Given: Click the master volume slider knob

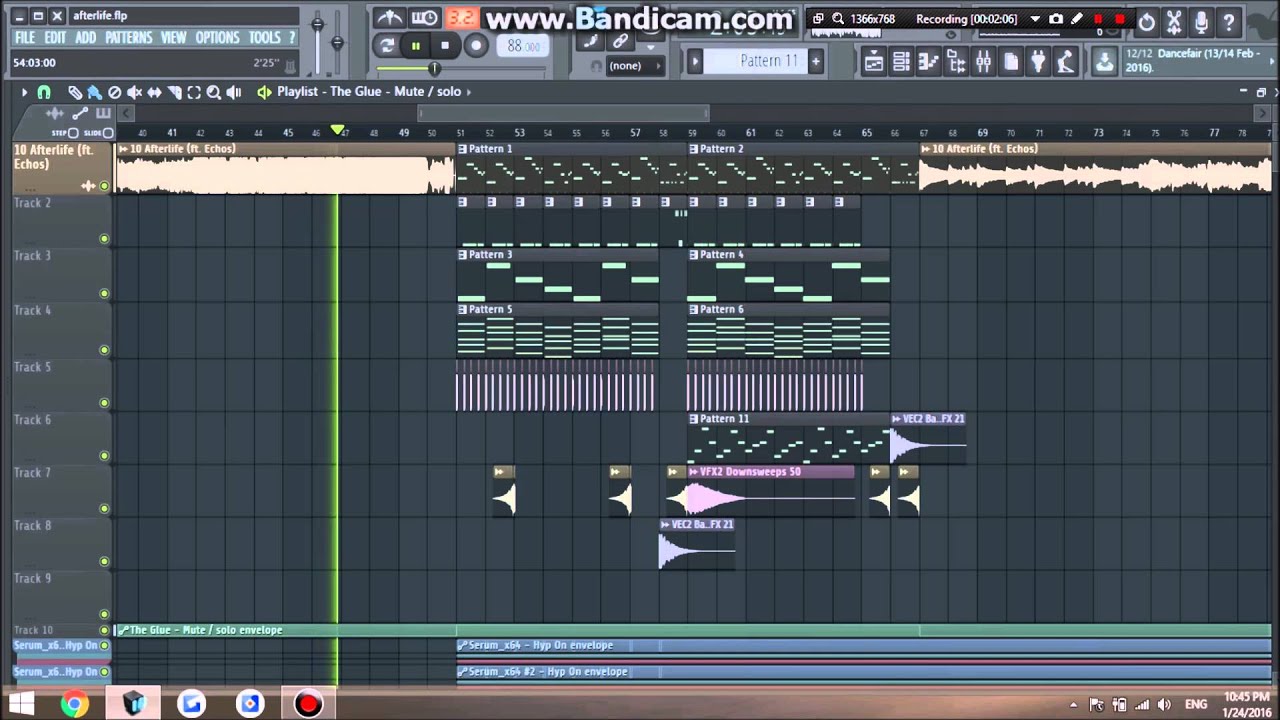Looking at the screenshot, I should coord(318,24).
